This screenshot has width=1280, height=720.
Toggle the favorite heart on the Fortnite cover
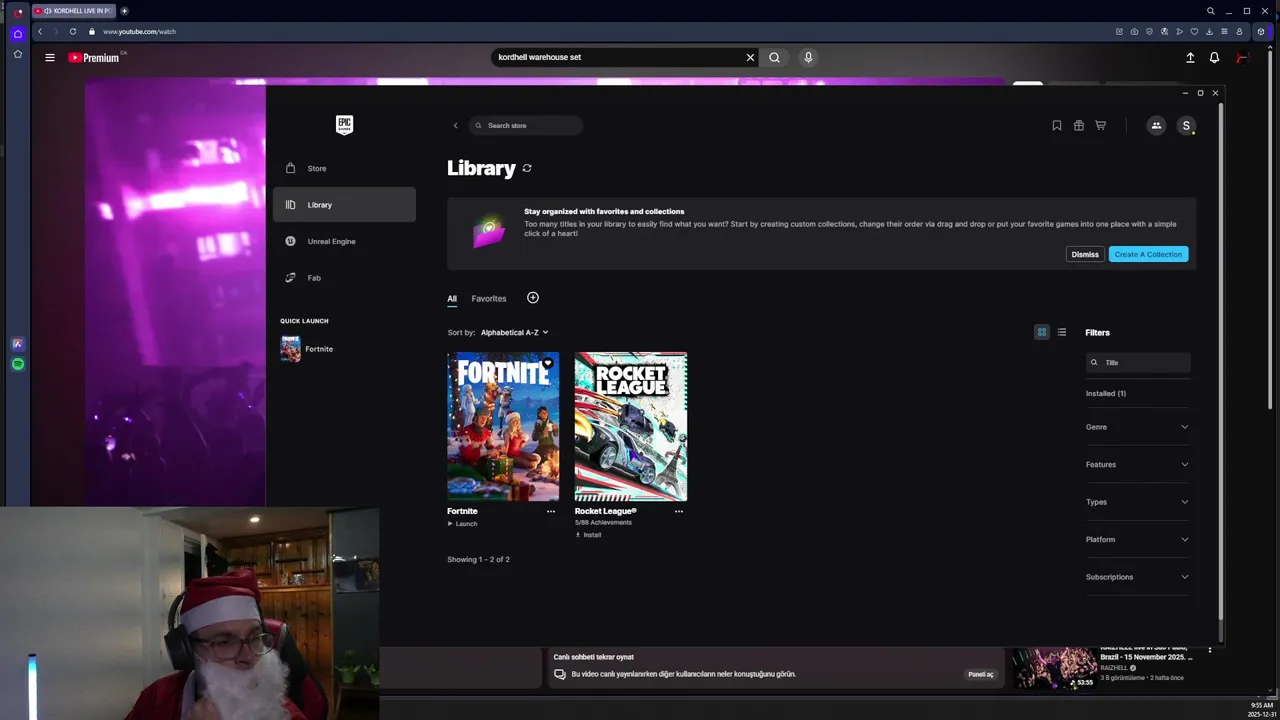pyautogui.click(x=548, y=363)
